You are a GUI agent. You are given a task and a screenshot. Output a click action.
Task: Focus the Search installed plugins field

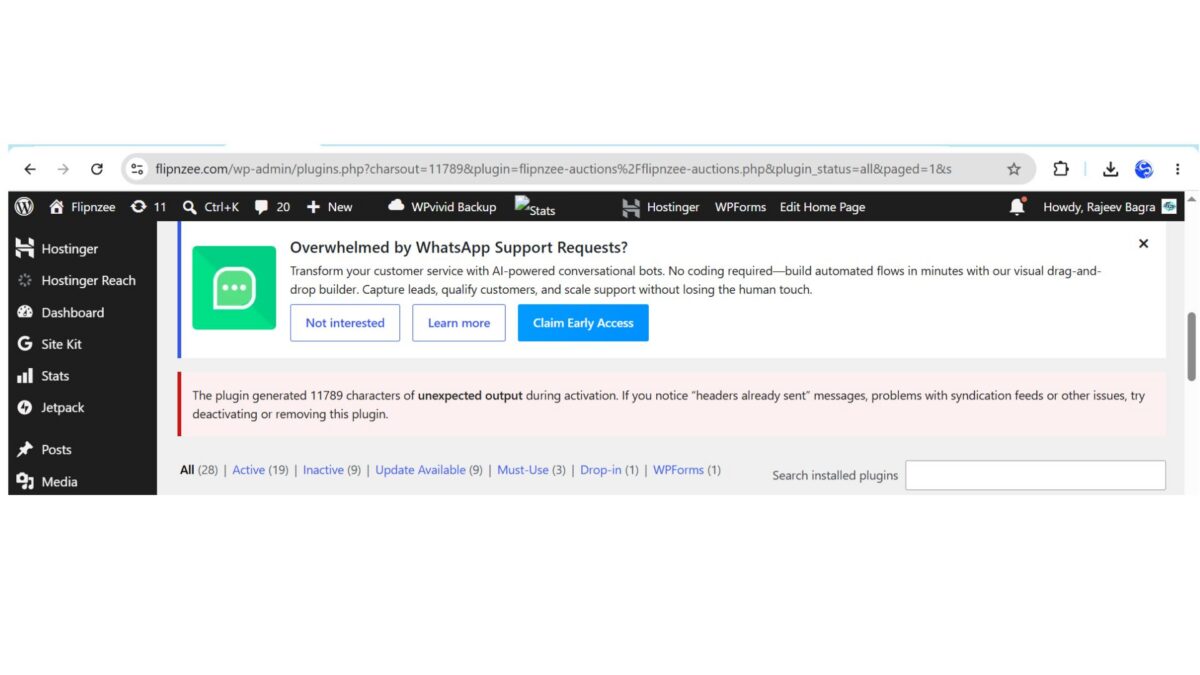(1035, 475)
